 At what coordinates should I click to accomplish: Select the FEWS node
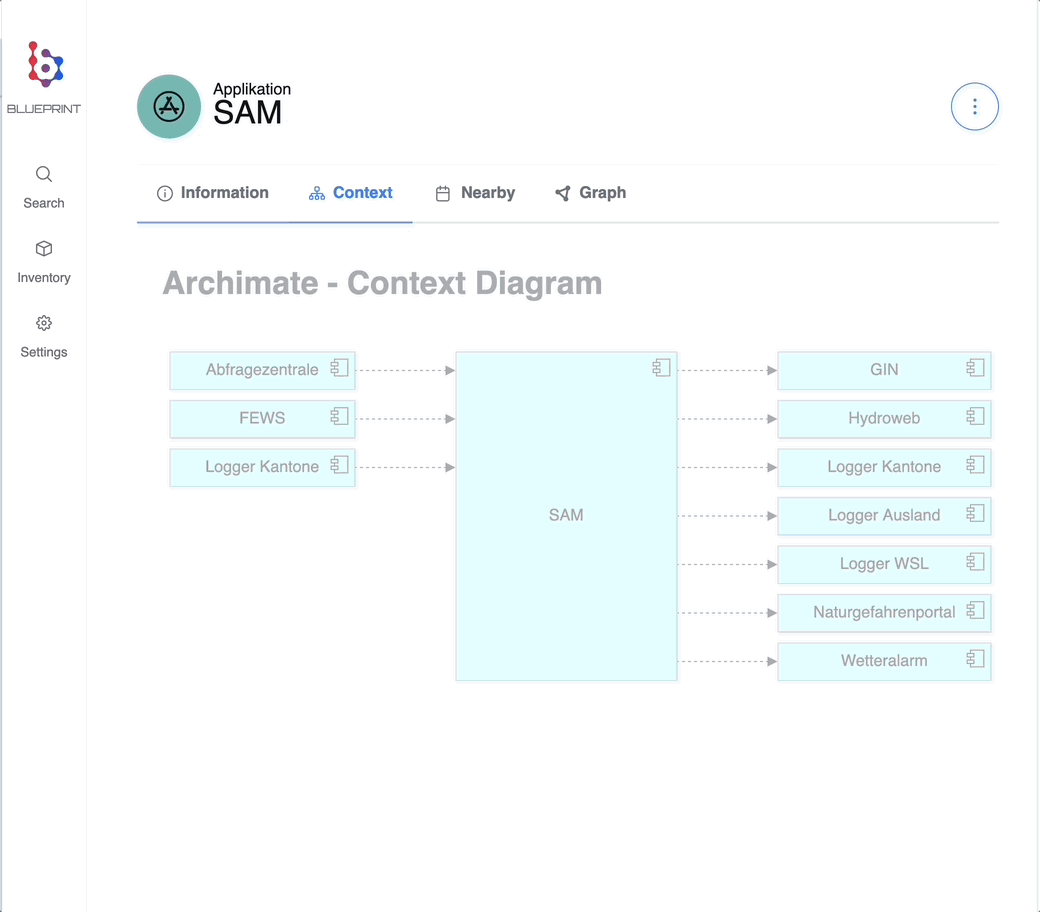pos(263,419)
